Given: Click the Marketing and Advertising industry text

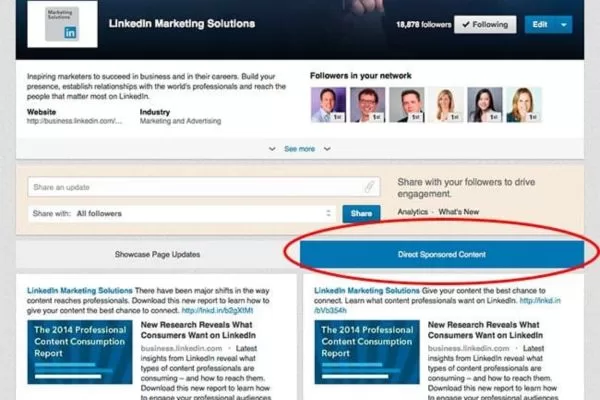Looking at the screenshot, I should pos(180,121).
